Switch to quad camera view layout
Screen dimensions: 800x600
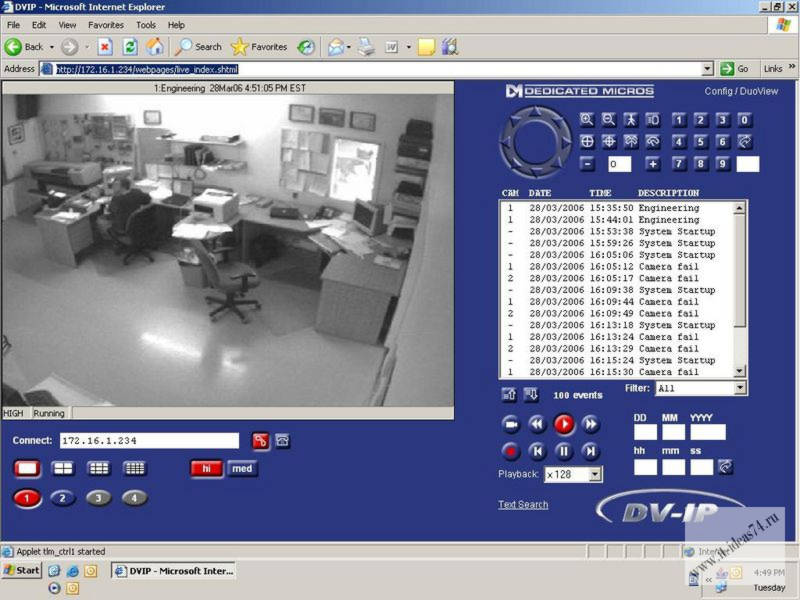[62, 468]
